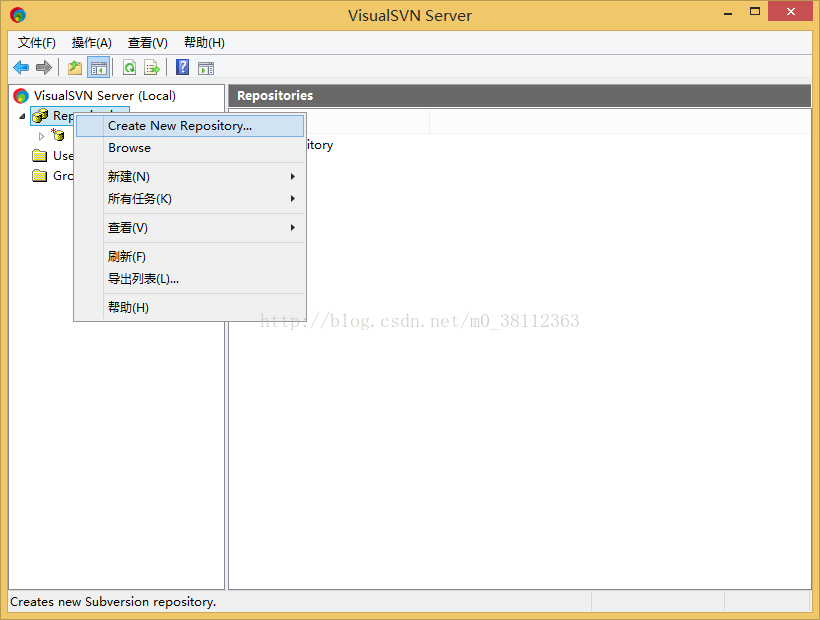This screenshot has width=820, height=620.
Task: Click the Up one level folder icon
Action: 75,67
